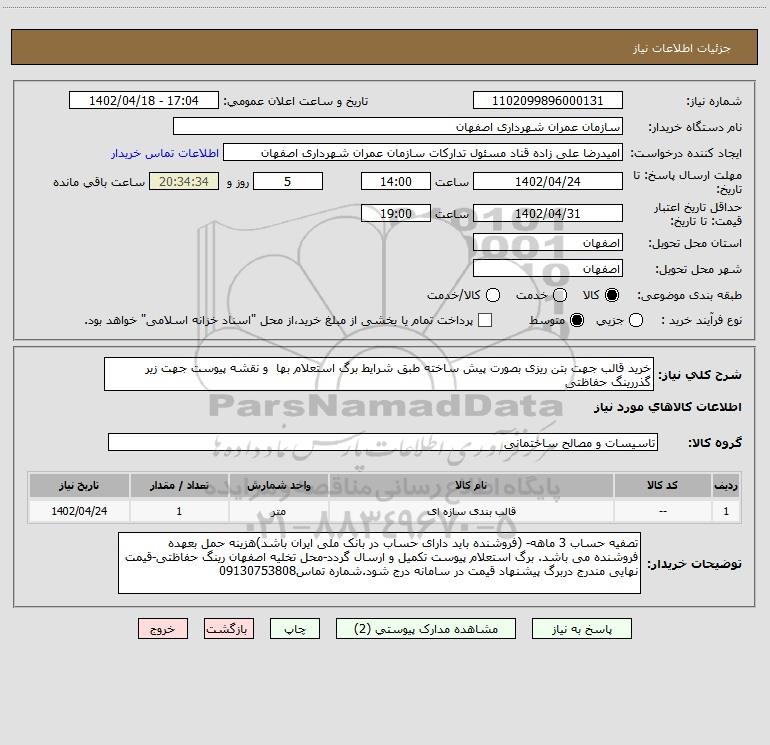Click the استان محل تحویل: label
The width and height of the screenshot is (770, 745).
[x=695, y=243]
